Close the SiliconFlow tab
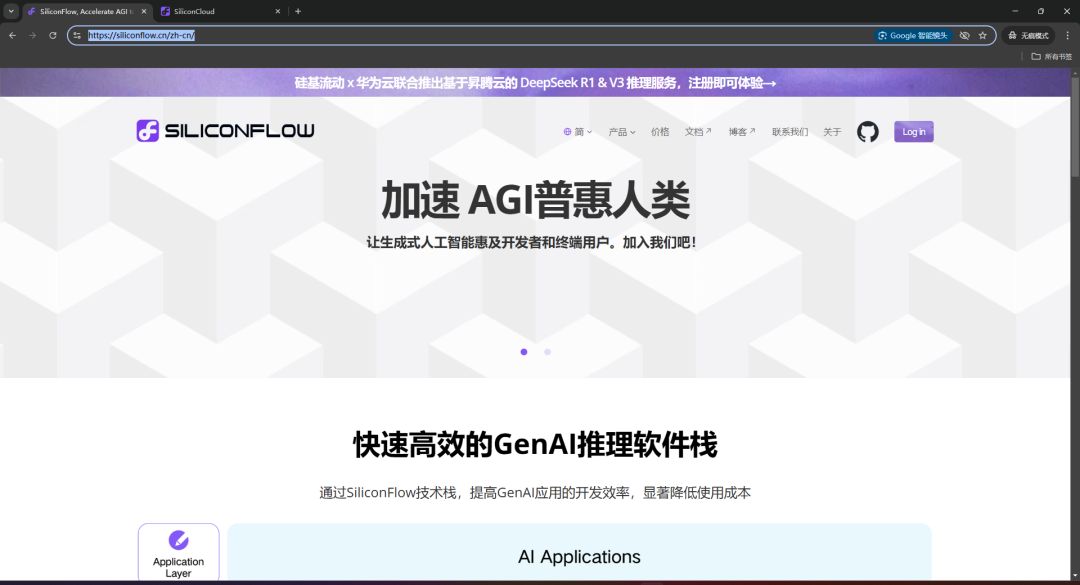This screenshot has height=585, width=1080. (144, 11)
